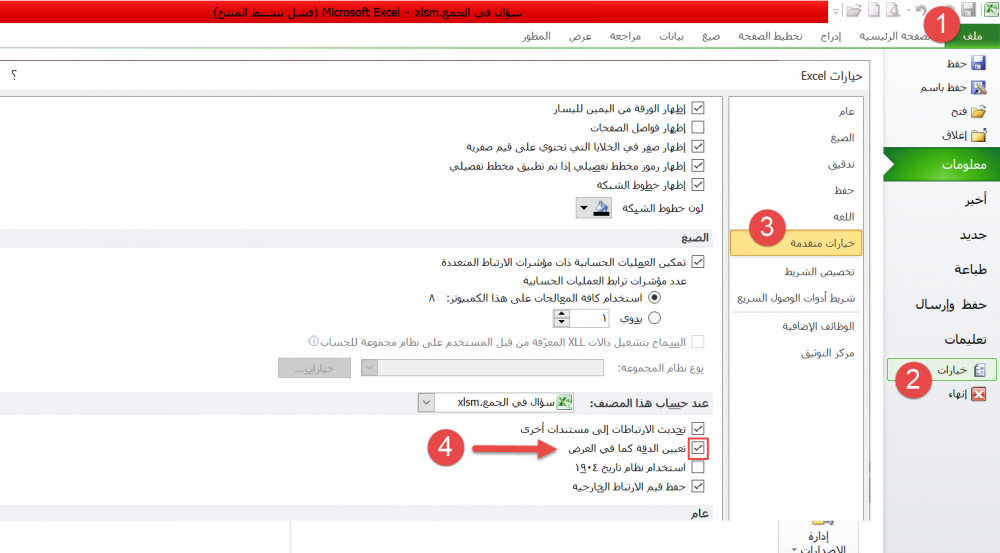Open the undo history dropdown arrow
Image resolution: width=1000 pixels, height=553 pixels.
(x=909, y=10)
